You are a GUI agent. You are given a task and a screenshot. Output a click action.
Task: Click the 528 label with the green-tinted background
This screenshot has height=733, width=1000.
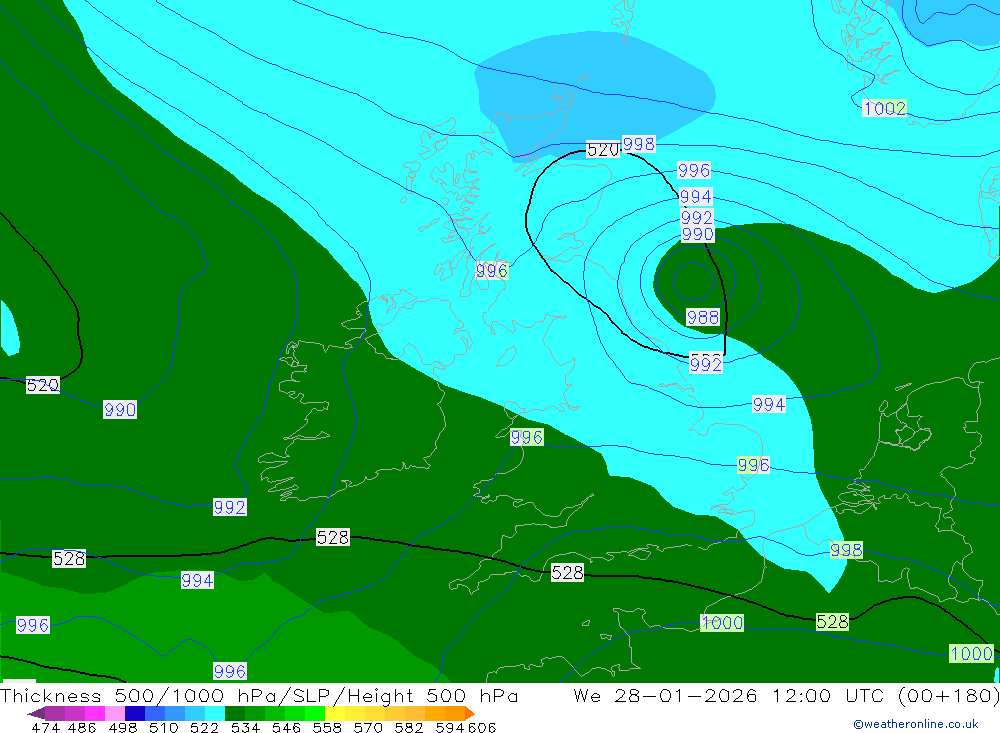(832, 621)
